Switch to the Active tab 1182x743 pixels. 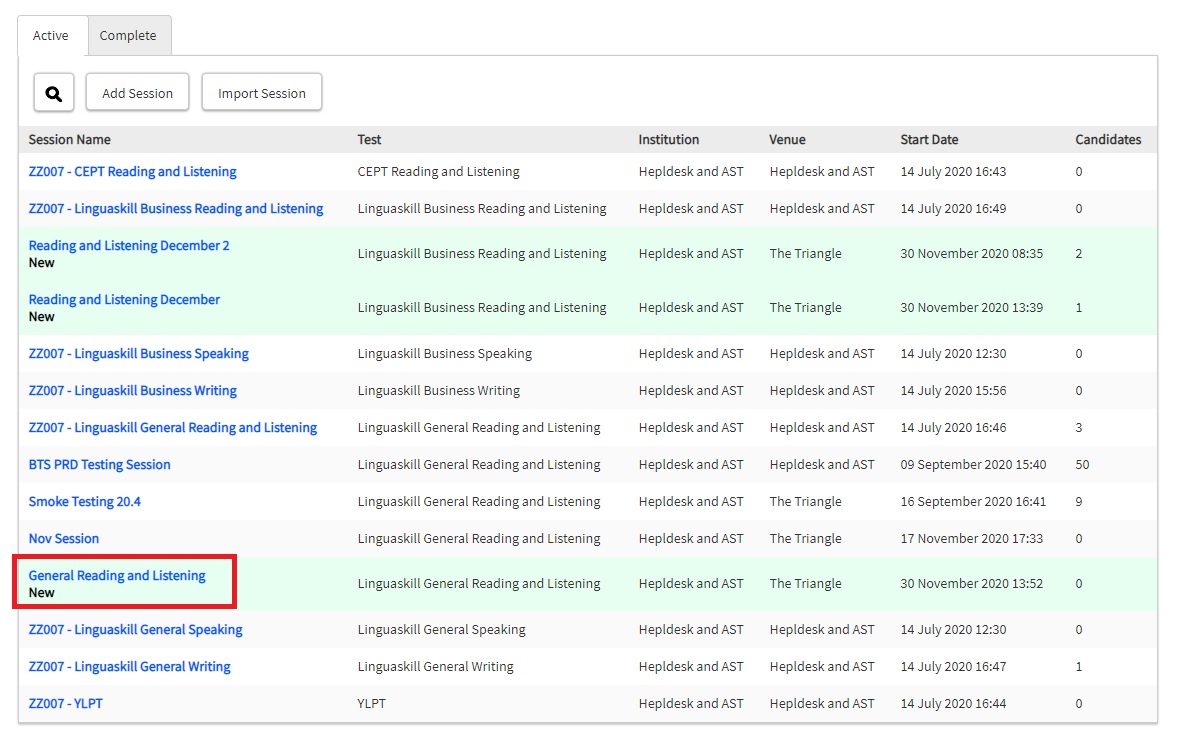pyautogui.click(x=51, y=35)
